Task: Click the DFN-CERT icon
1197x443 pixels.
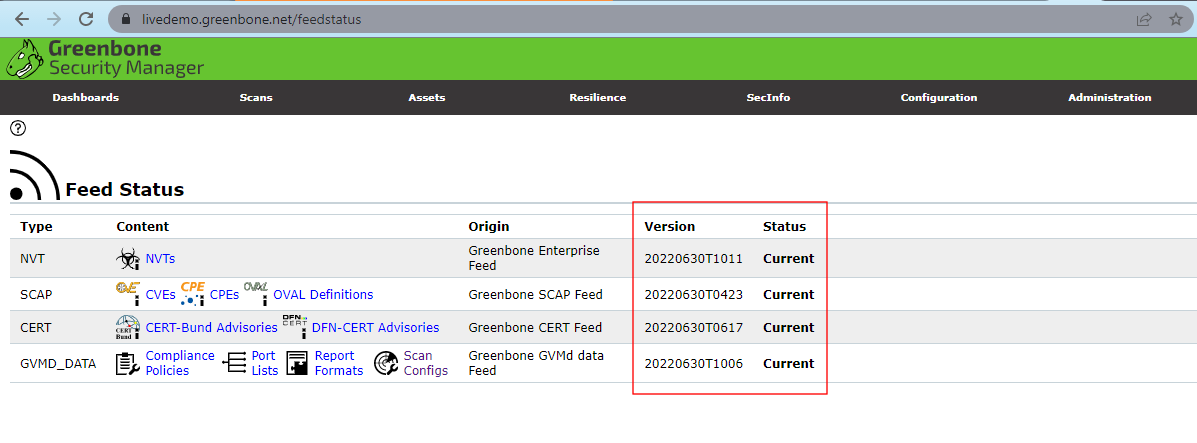Action: 294,327
